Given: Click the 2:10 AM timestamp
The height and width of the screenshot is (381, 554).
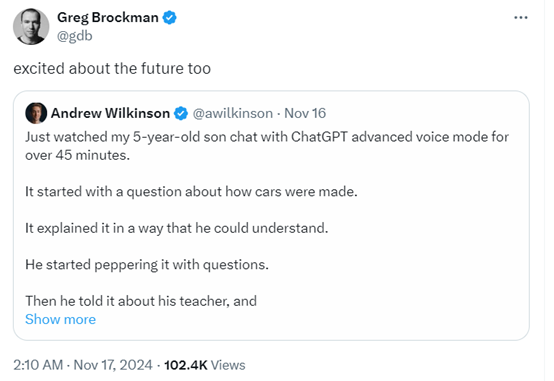Looking at the screenshot, I should 38,365.
